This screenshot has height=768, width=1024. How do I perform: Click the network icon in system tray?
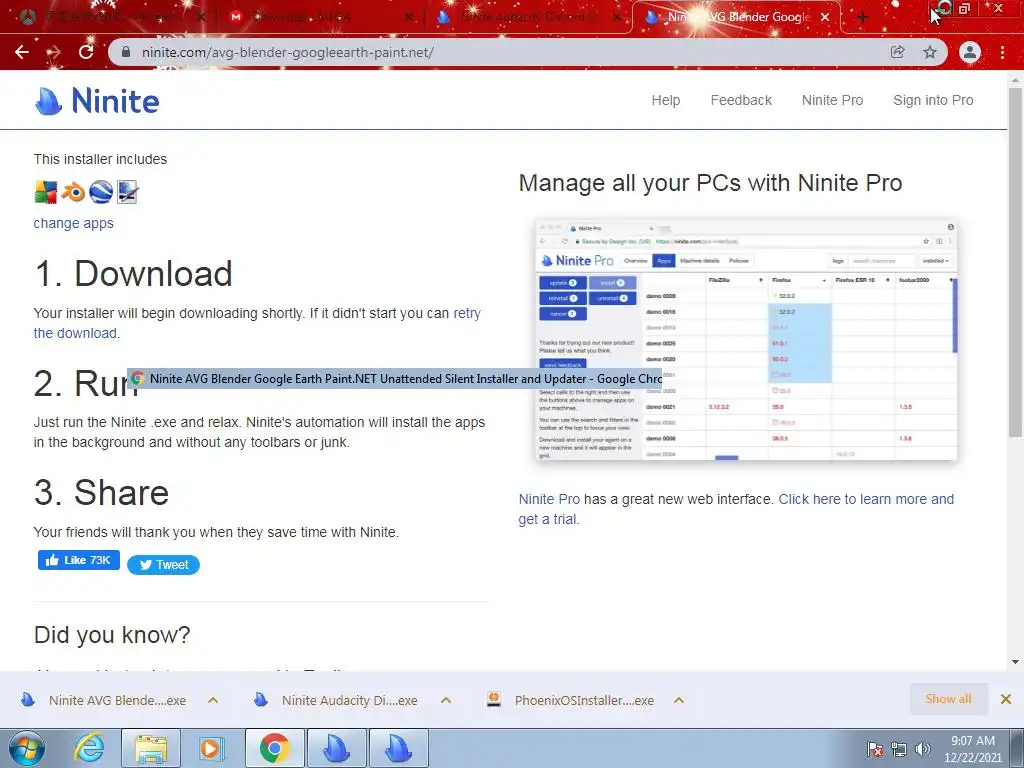[899, 748]
